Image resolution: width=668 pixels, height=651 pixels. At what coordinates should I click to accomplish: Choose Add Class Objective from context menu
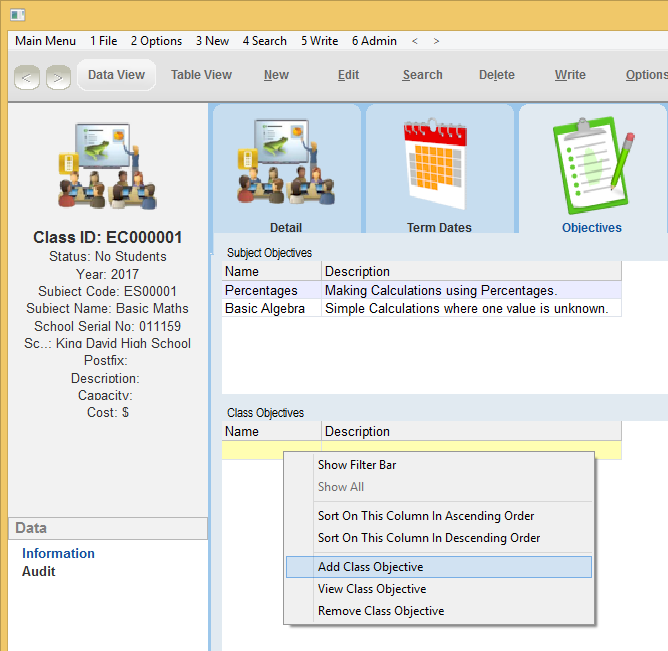pos(370,567)
